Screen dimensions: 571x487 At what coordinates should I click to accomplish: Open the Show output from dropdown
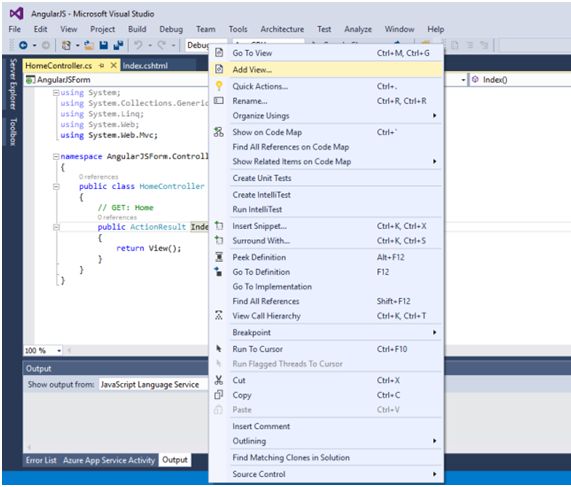click(153, 385)
